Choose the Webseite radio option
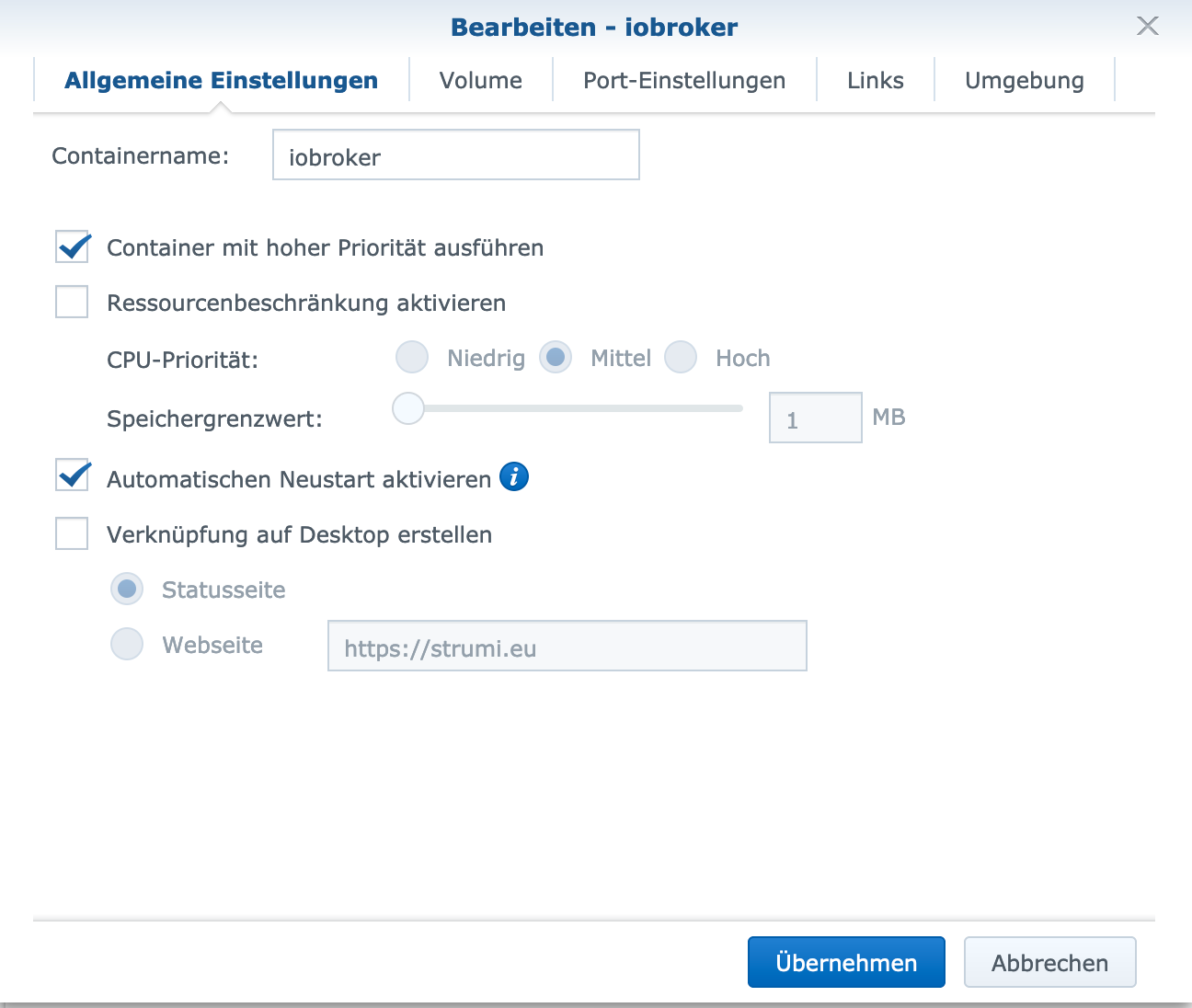The image size is (1192, 1008). (127, 644)
